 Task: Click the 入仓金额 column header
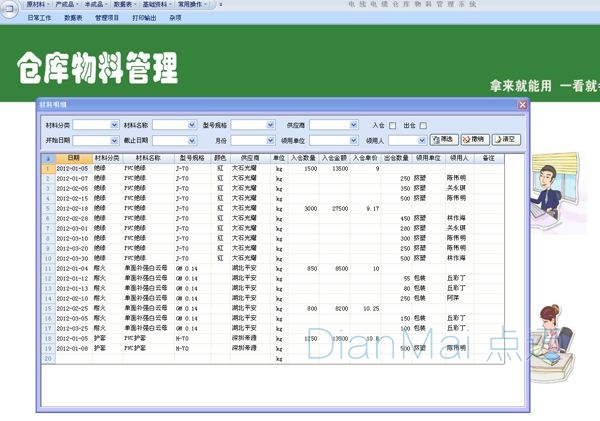point(334,158)
